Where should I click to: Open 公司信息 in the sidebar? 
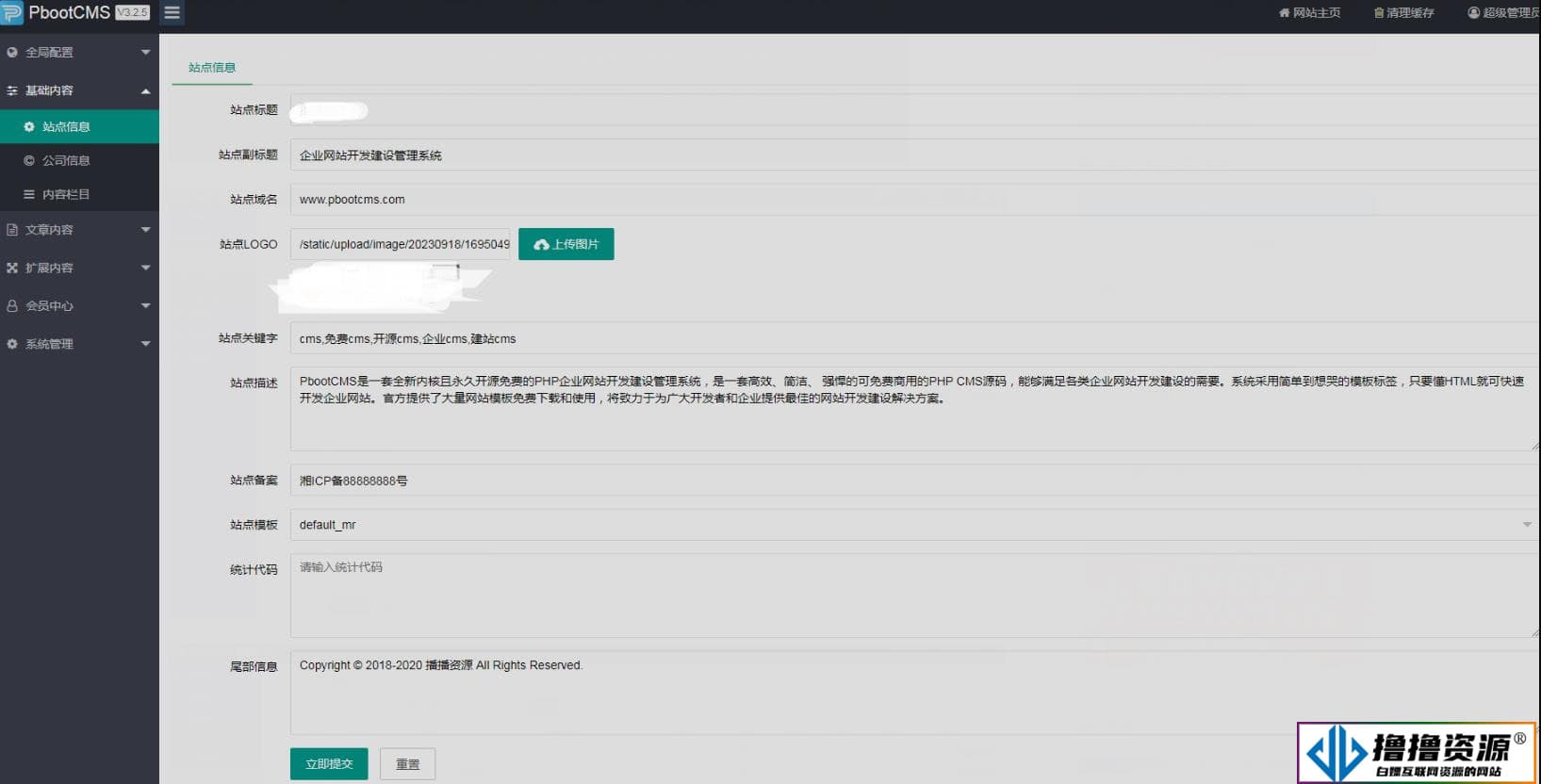pos(79,160)
